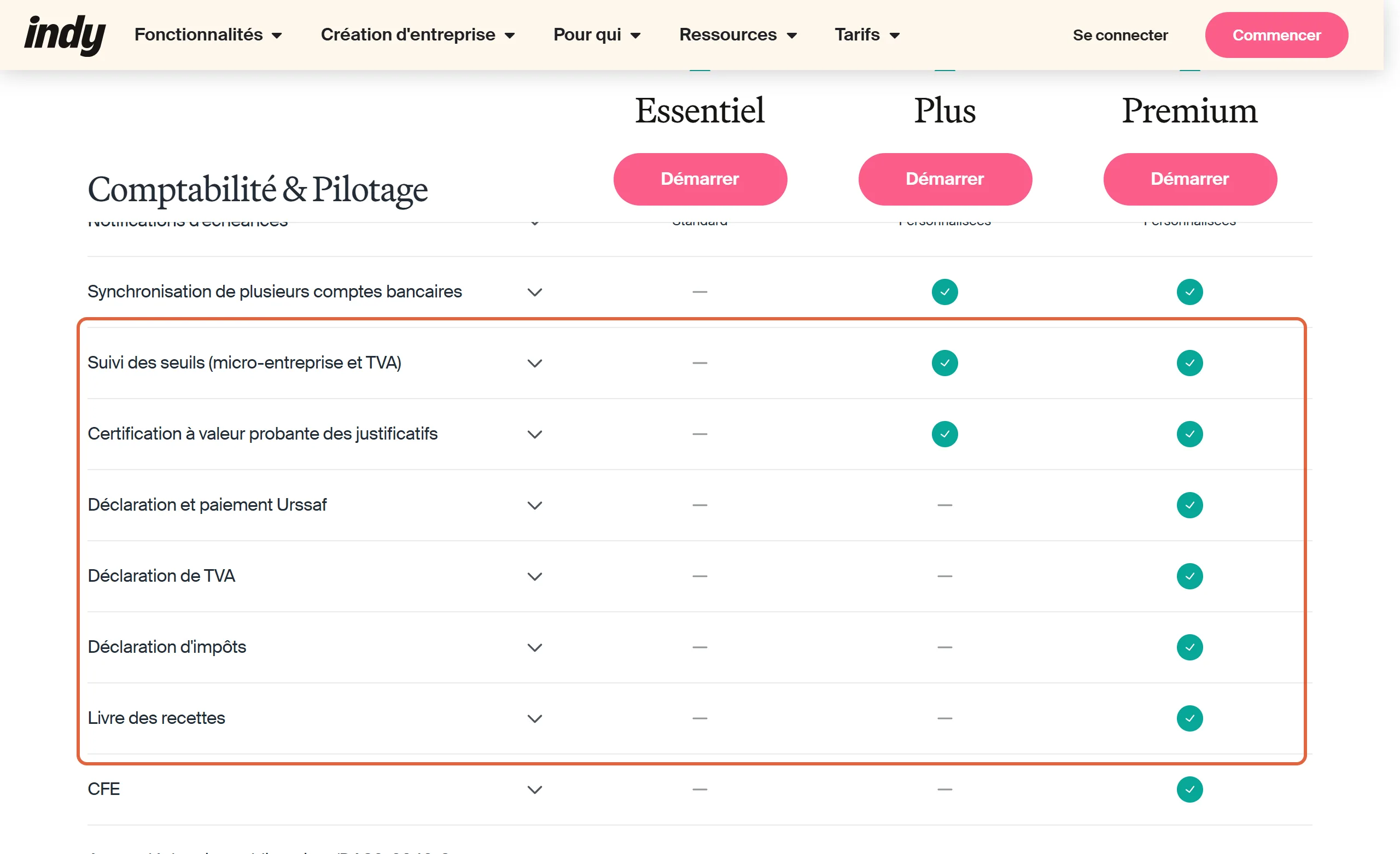Expand Livre des recettes chevron
The height and width of the screenshot is (854, 1400).
535,718
